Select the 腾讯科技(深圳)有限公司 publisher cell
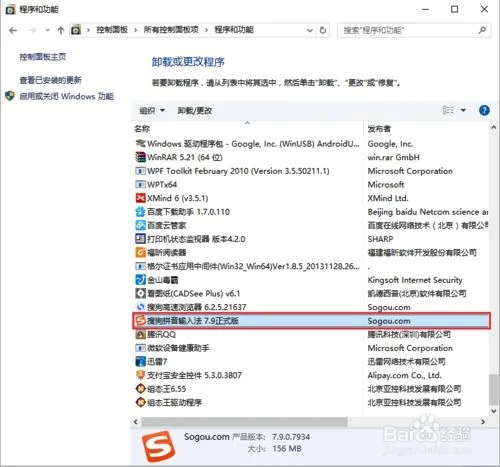The width and height of the screenshot is (500, 467). pyautogui.click(x=409, y=334)
